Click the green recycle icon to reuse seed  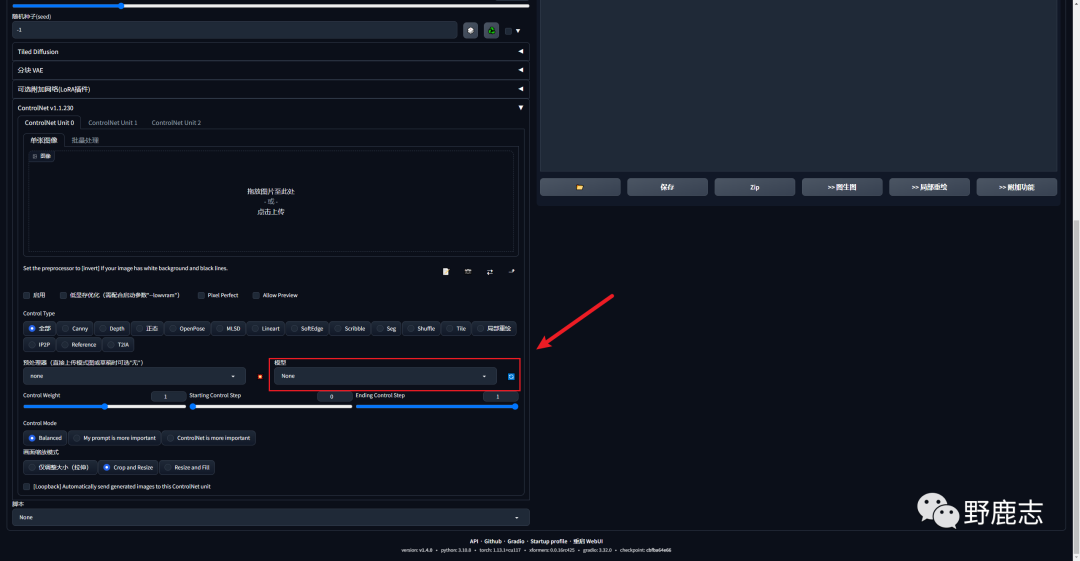(491, 30)
